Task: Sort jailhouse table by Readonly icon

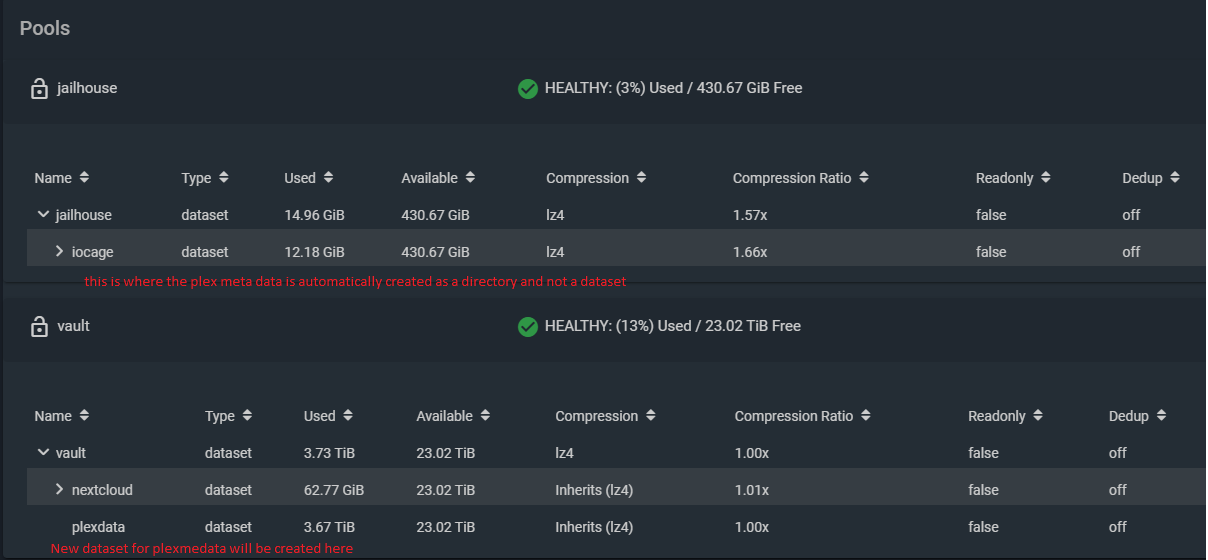Action: click(x=1045, y=178)
